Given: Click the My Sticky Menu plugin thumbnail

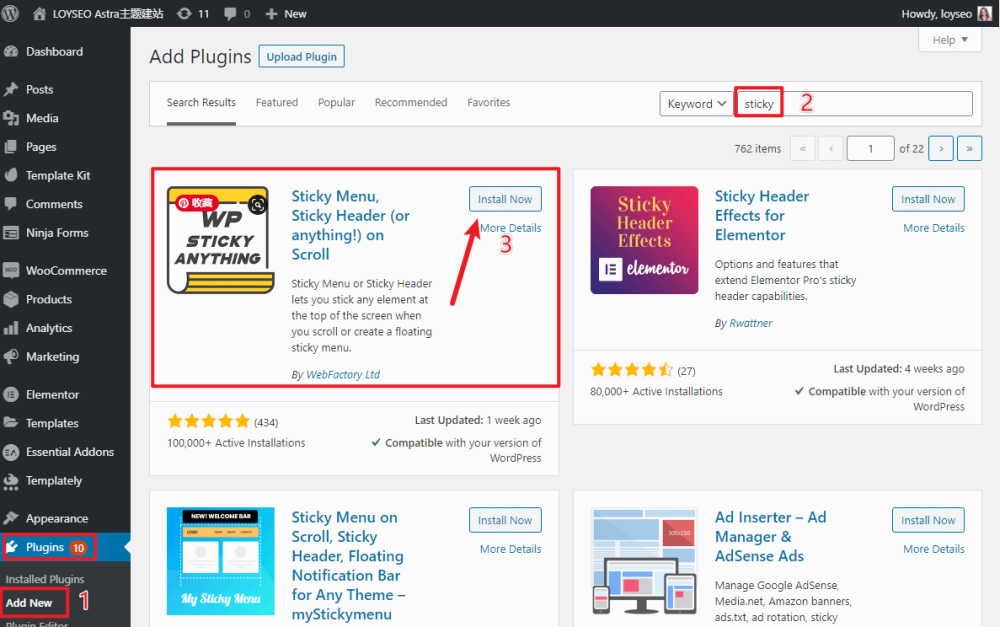Looking at the screenshot, I should coord(221,561).
